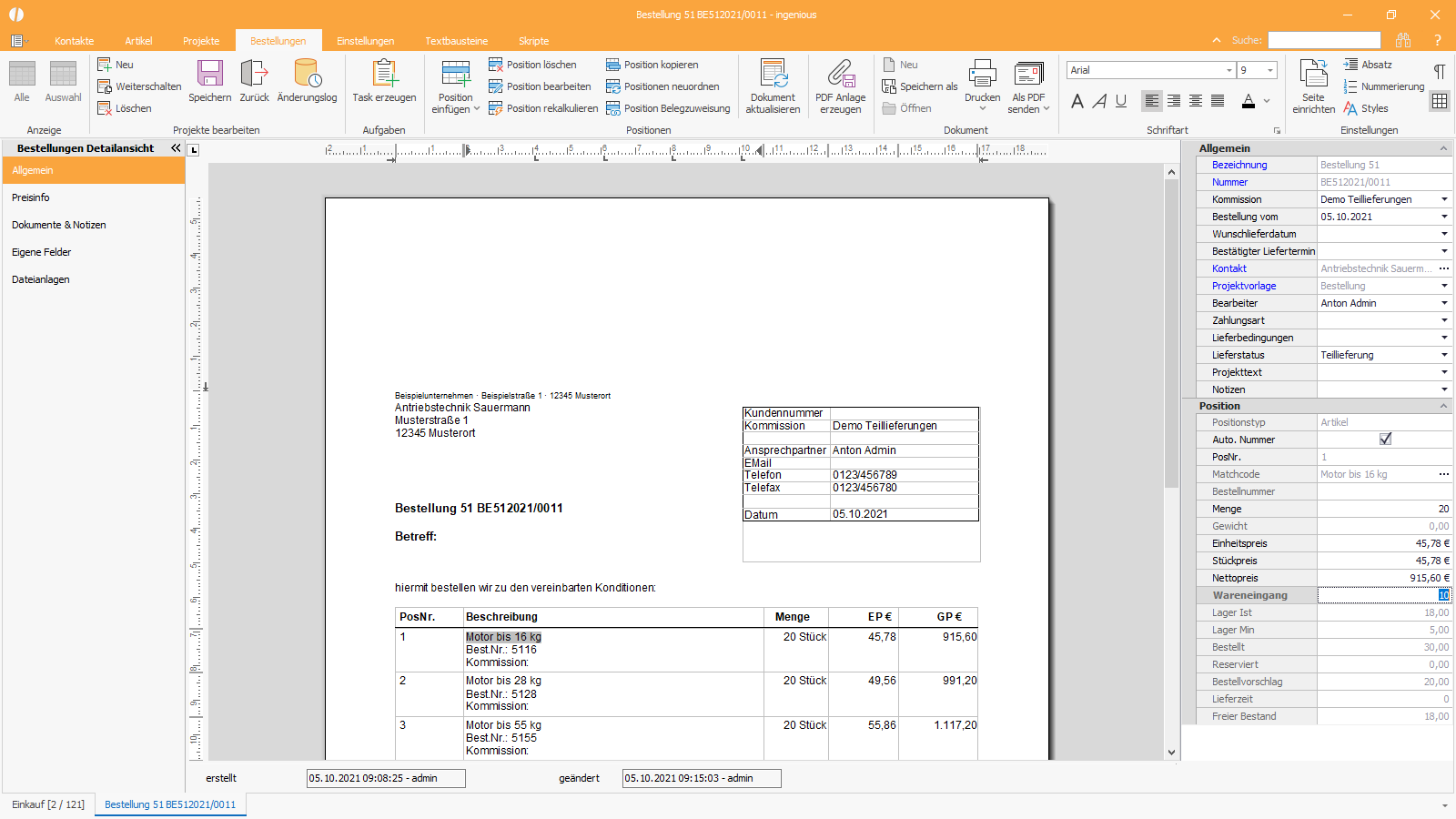Open the Einstellungen ribbon tab

[x=365, y=41]
